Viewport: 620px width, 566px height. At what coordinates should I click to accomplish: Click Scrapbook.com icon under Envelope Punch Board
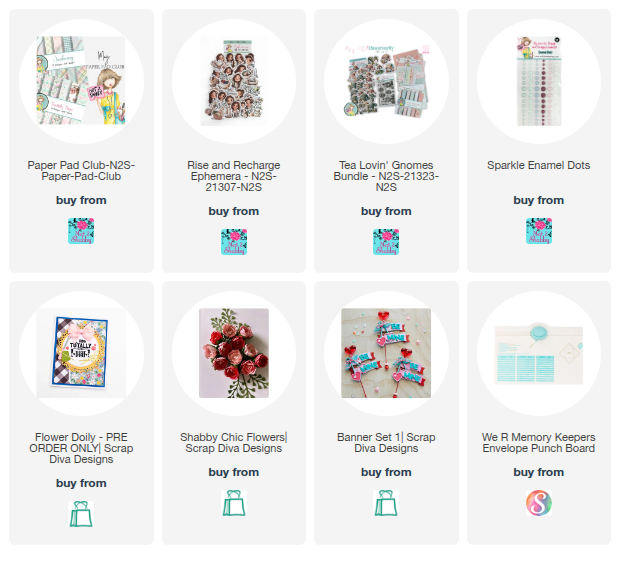(x=539, y=503)
